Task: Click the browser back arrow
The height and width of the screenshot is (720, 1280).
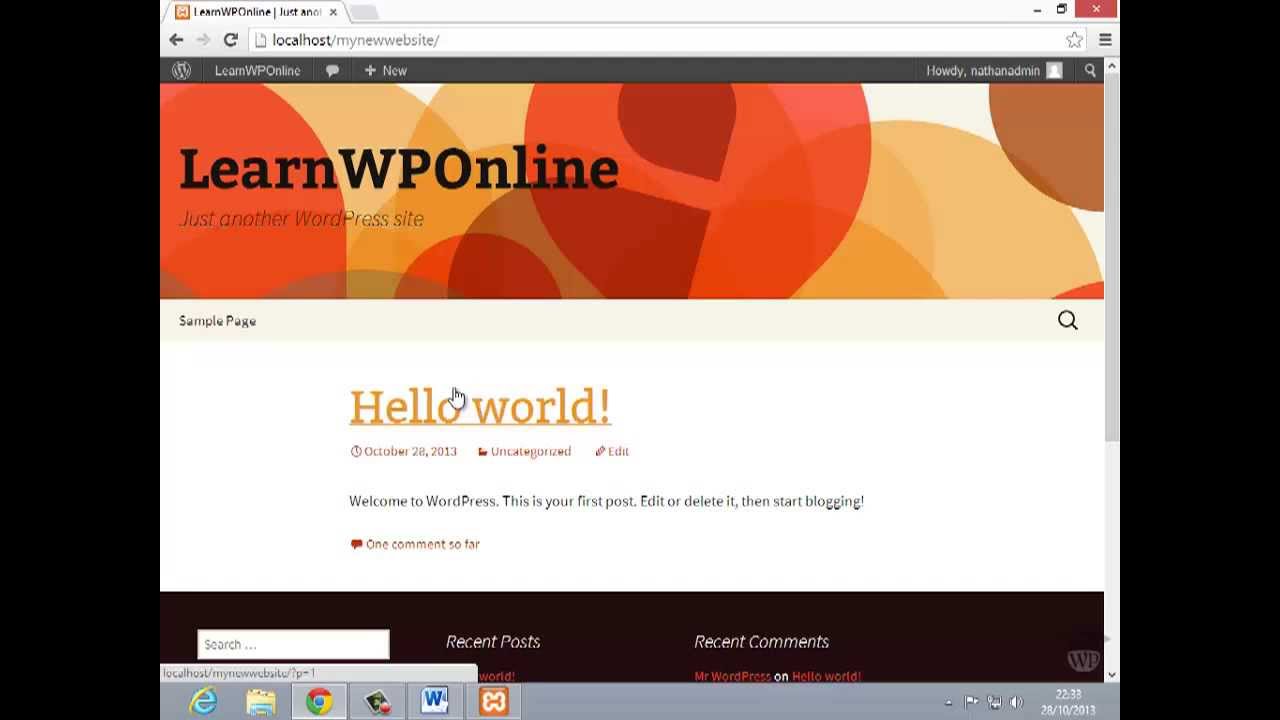Action: [x=176, y=40]
